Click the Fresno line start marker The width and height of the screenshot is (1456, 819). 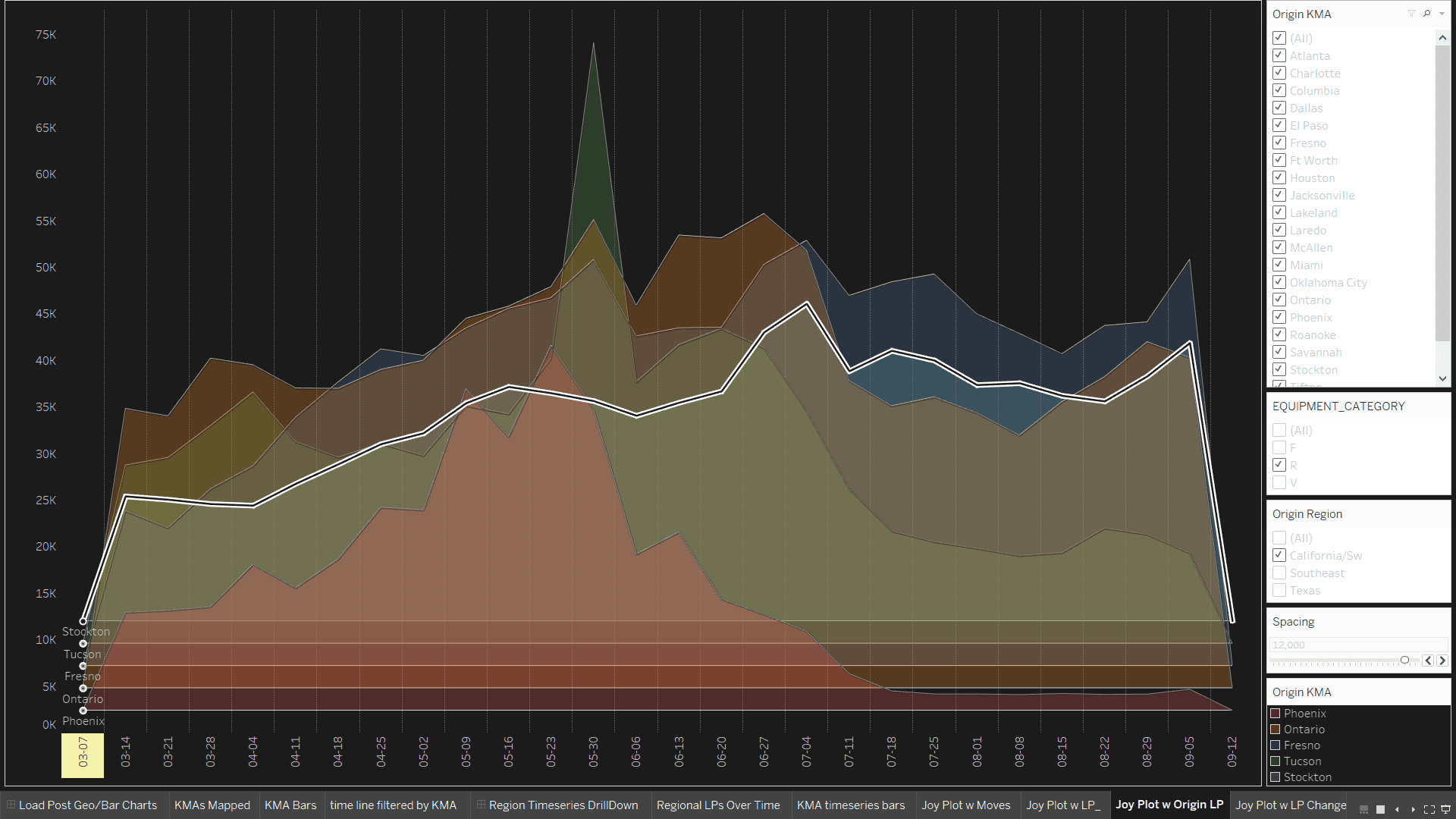click(83, 666)
